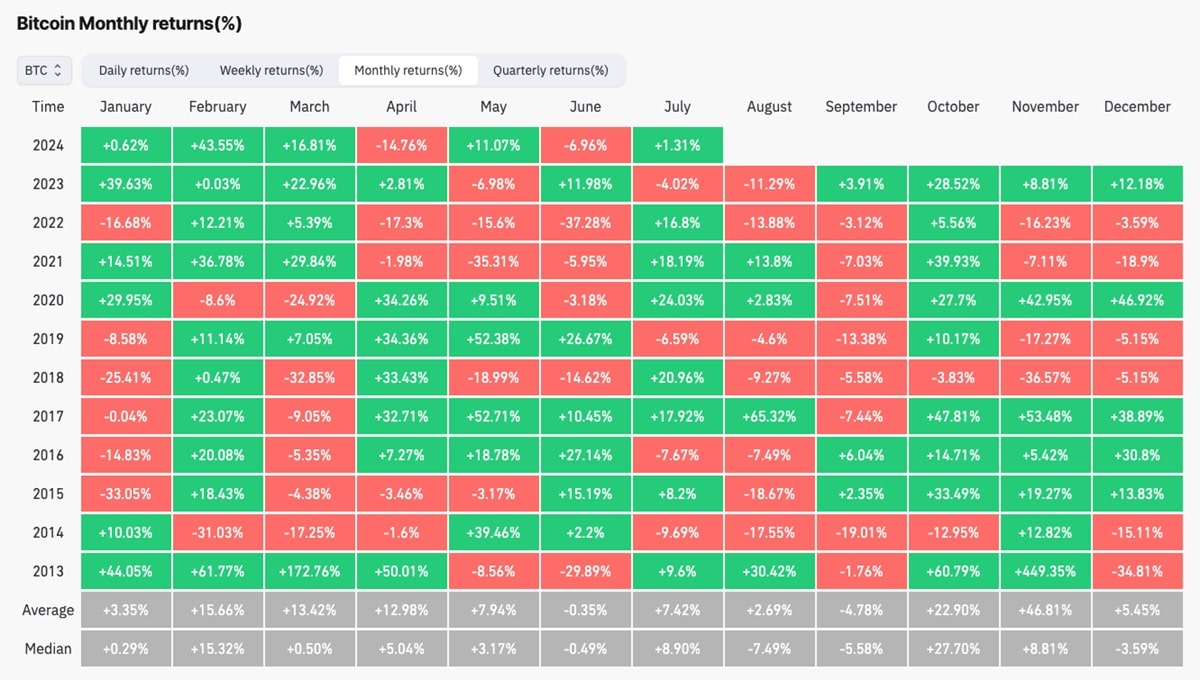
Task: Select the October Median +27.70% cell
Action: click(x=953, y=649)
